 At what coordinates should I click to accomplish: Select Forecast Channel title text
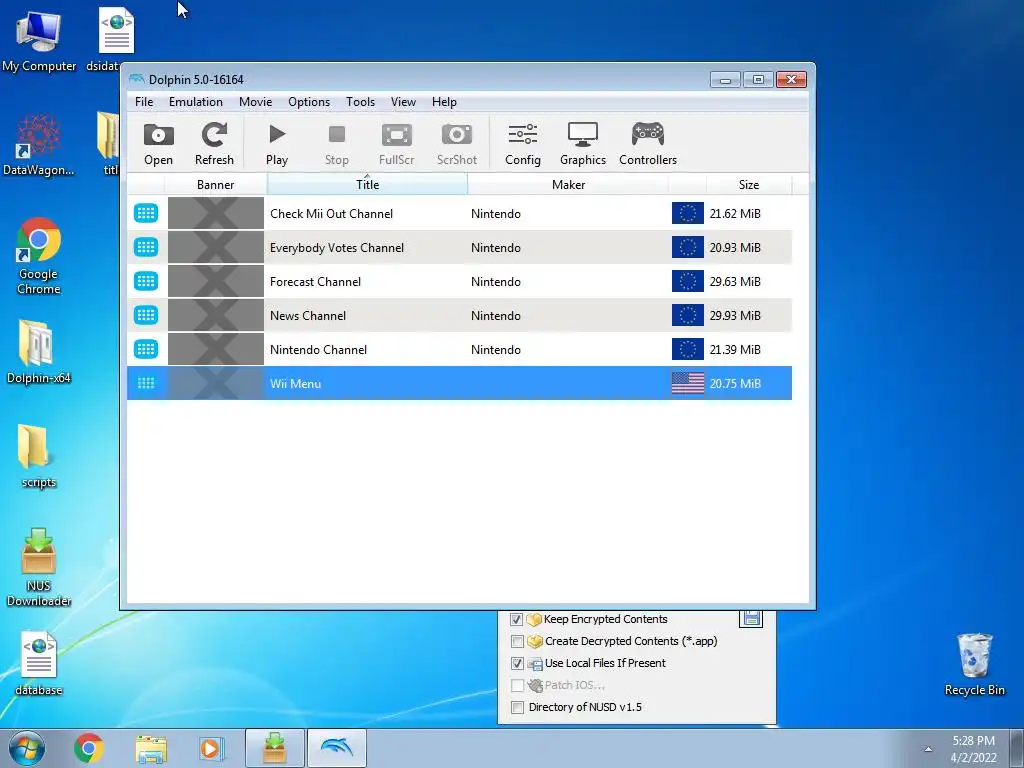(x=315, y=281)
